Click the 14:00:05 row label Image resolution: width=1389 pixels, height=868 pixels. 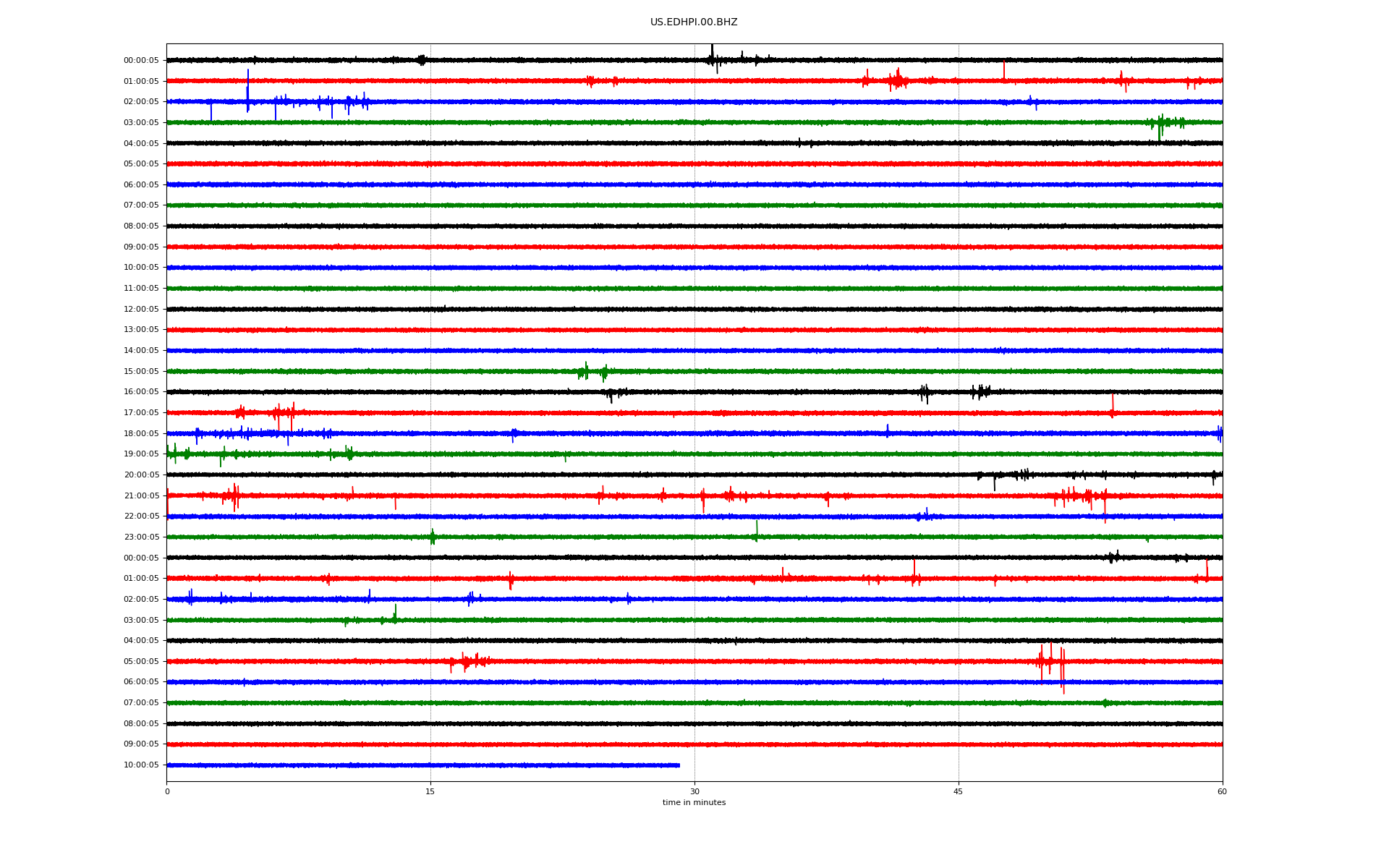(141, 351)
